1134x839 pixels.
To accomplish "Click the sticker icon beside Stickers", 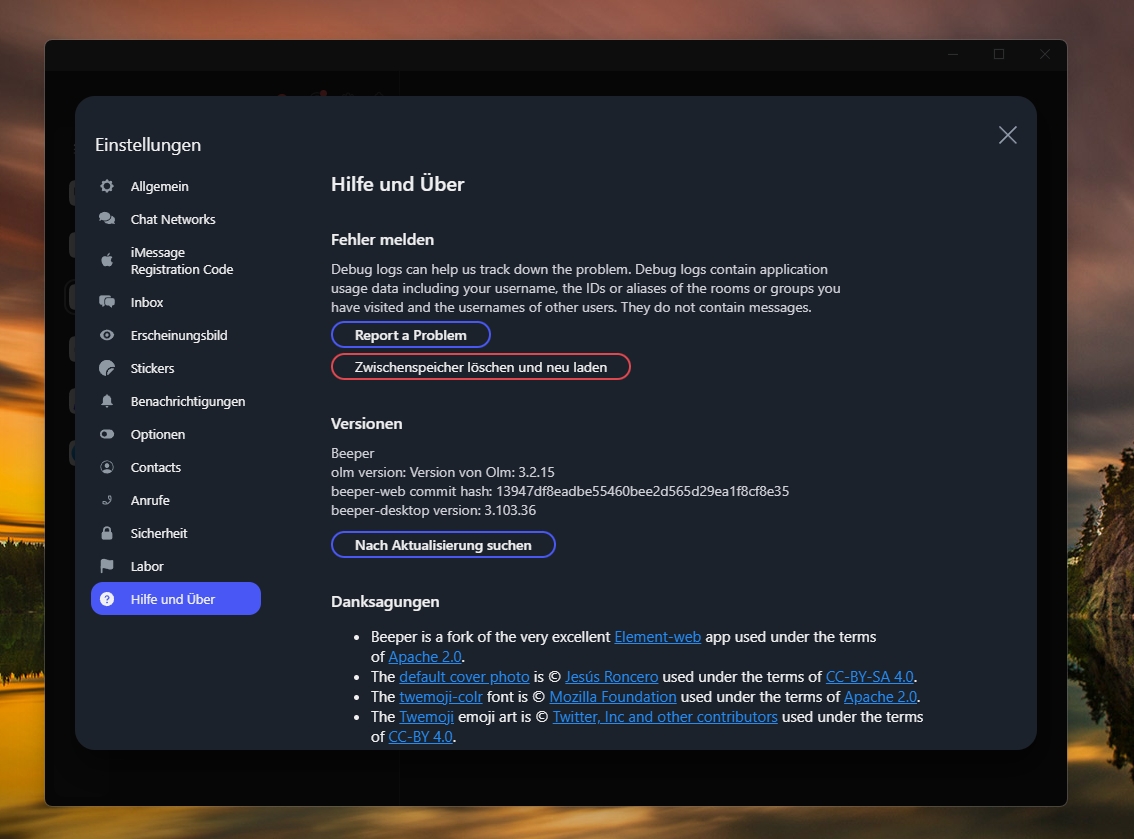I will [107, 368].
